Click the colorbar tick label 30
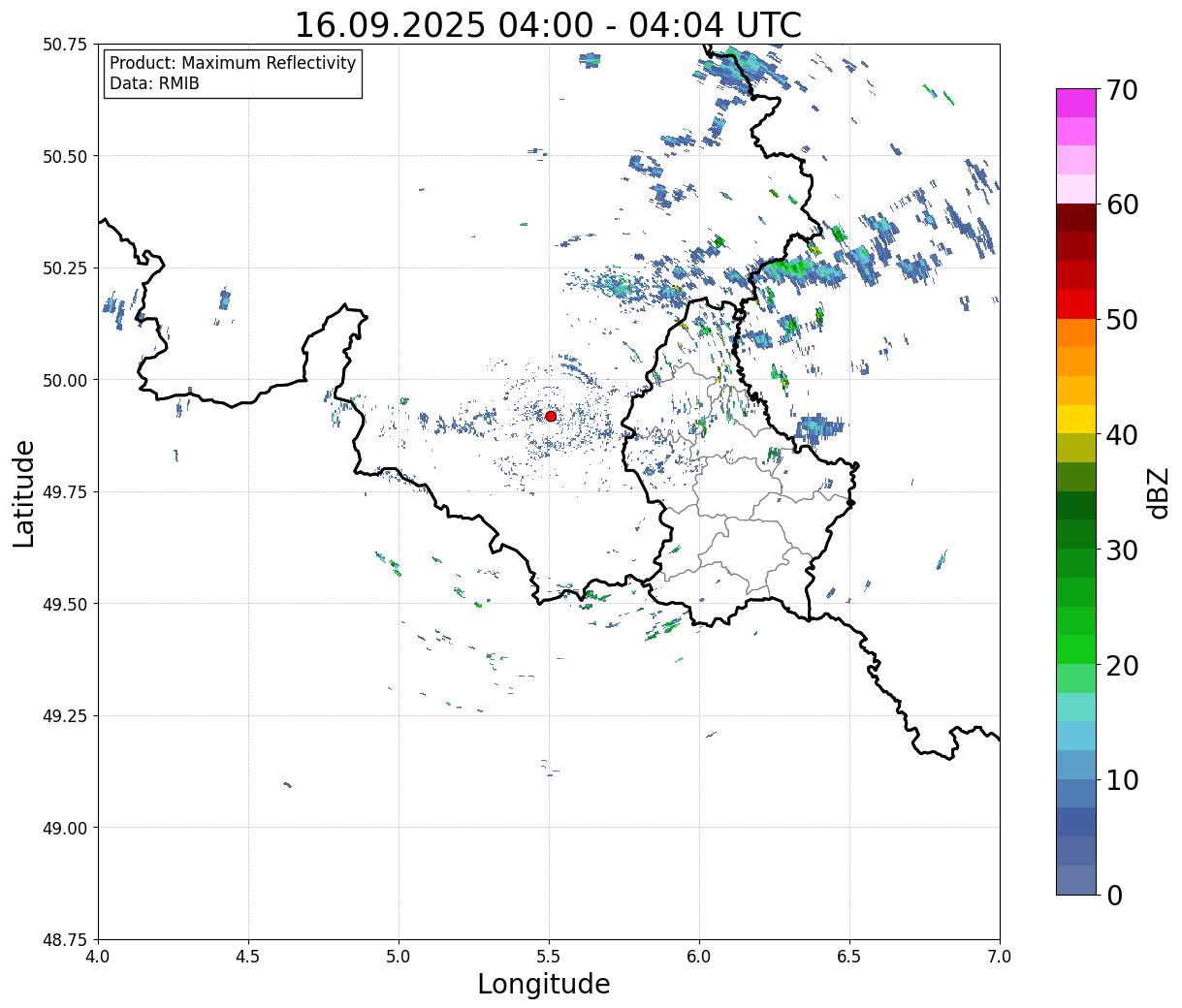This screenshot has width=1182, height=1008. (1123, 551)
